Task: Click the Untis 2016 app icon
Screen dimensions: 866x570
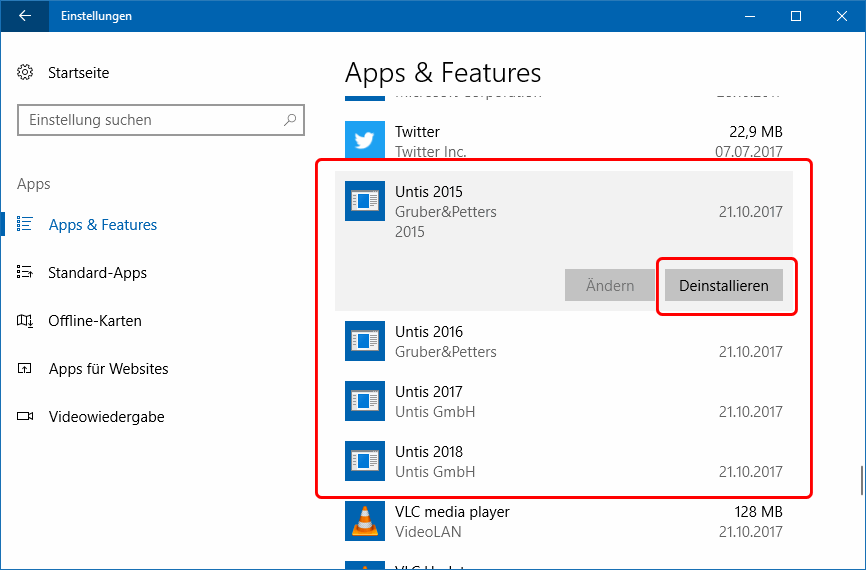Action: (364, 341)
